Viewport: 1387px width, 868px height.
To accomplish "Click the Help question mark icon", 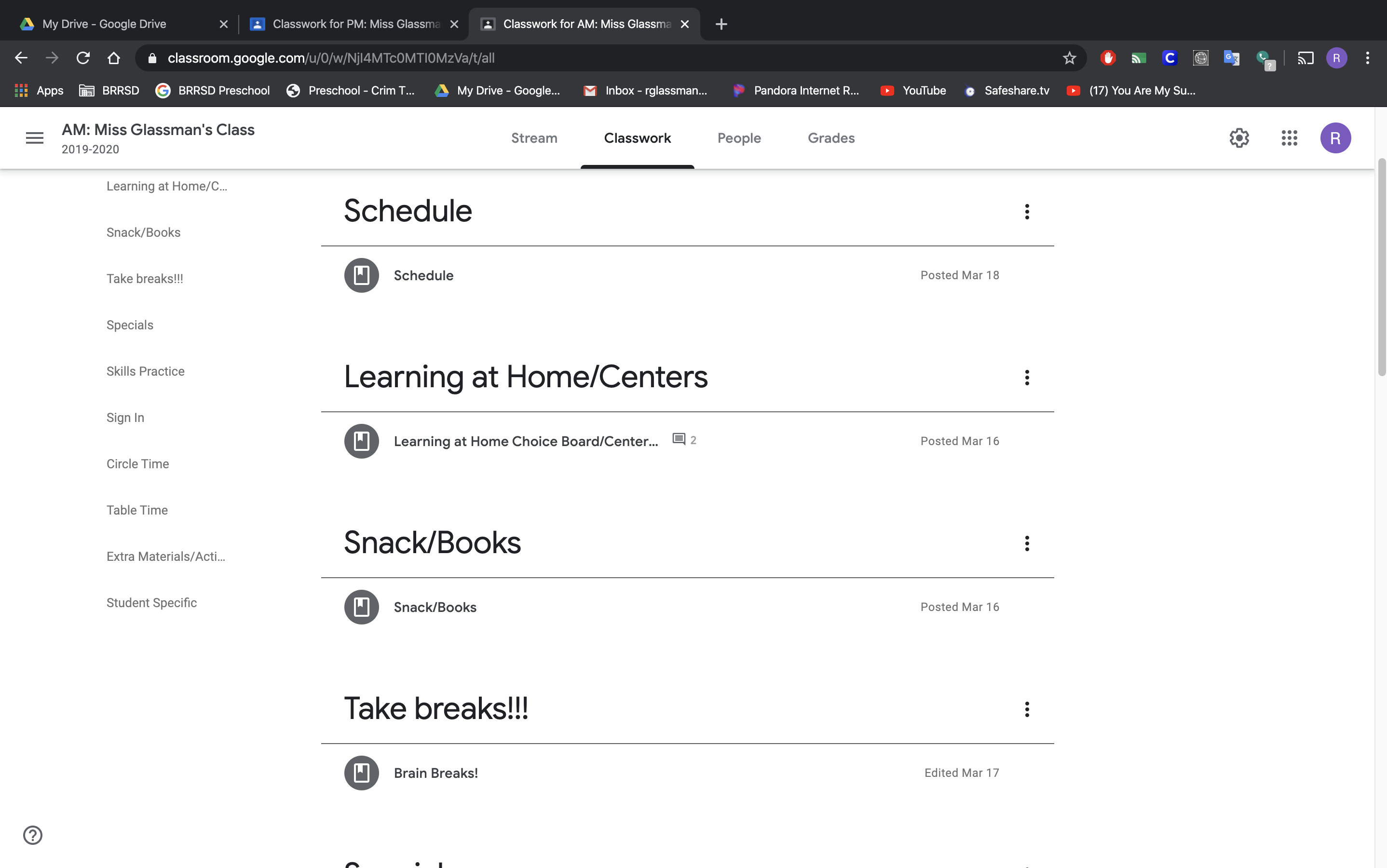I will pos(33,835).
